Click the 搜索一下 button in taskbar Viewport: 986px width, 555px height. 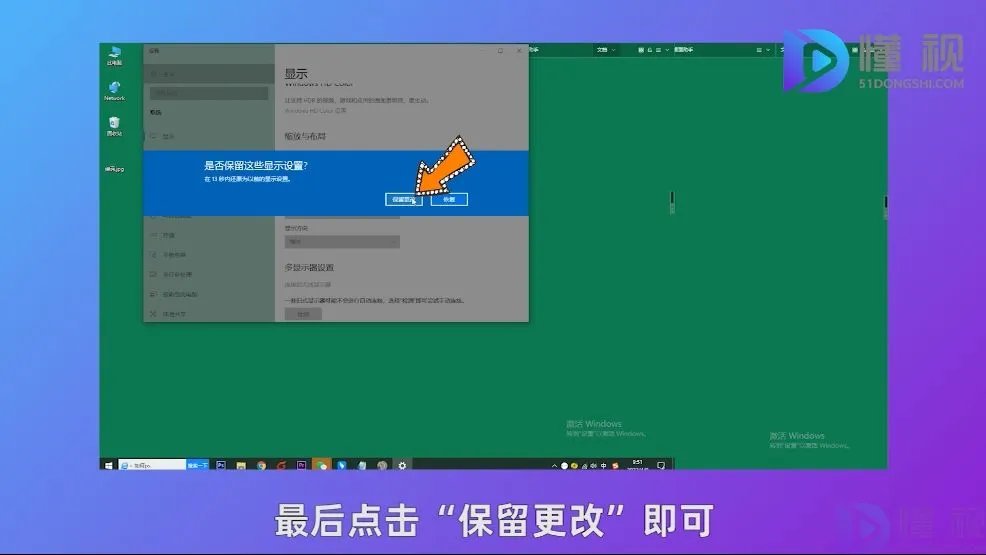[x=197, y=465]
